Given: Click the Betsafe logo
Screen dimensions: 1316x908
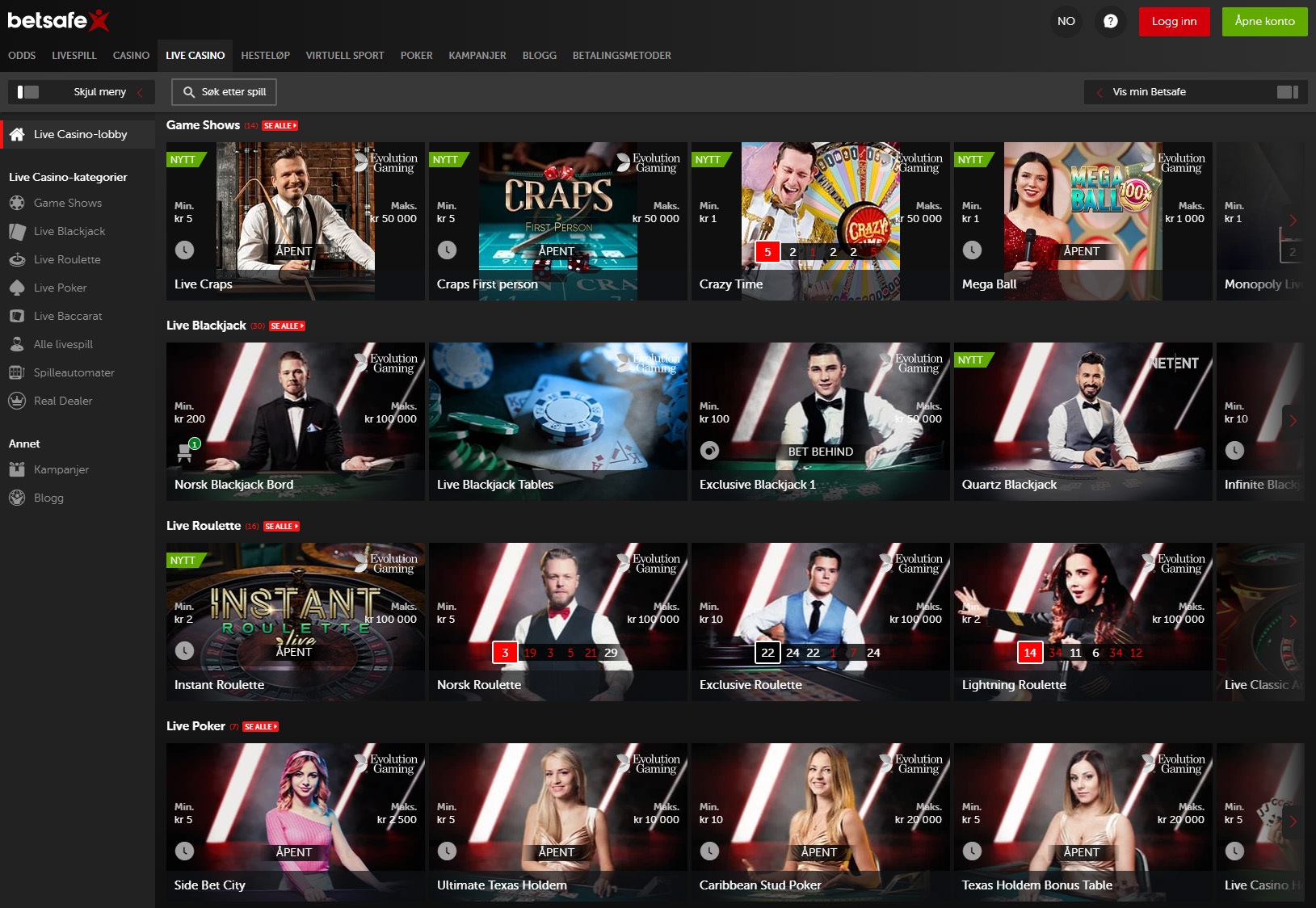Looking at the screenshot, I should point(58,20).
